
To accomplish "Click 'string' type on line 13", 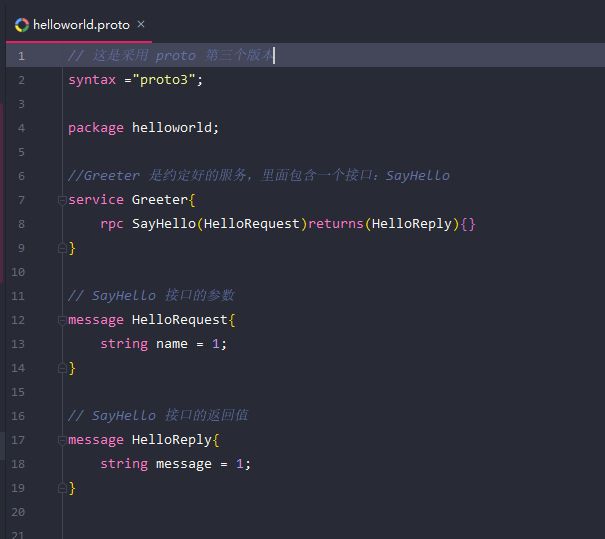I will click(124, 344).
